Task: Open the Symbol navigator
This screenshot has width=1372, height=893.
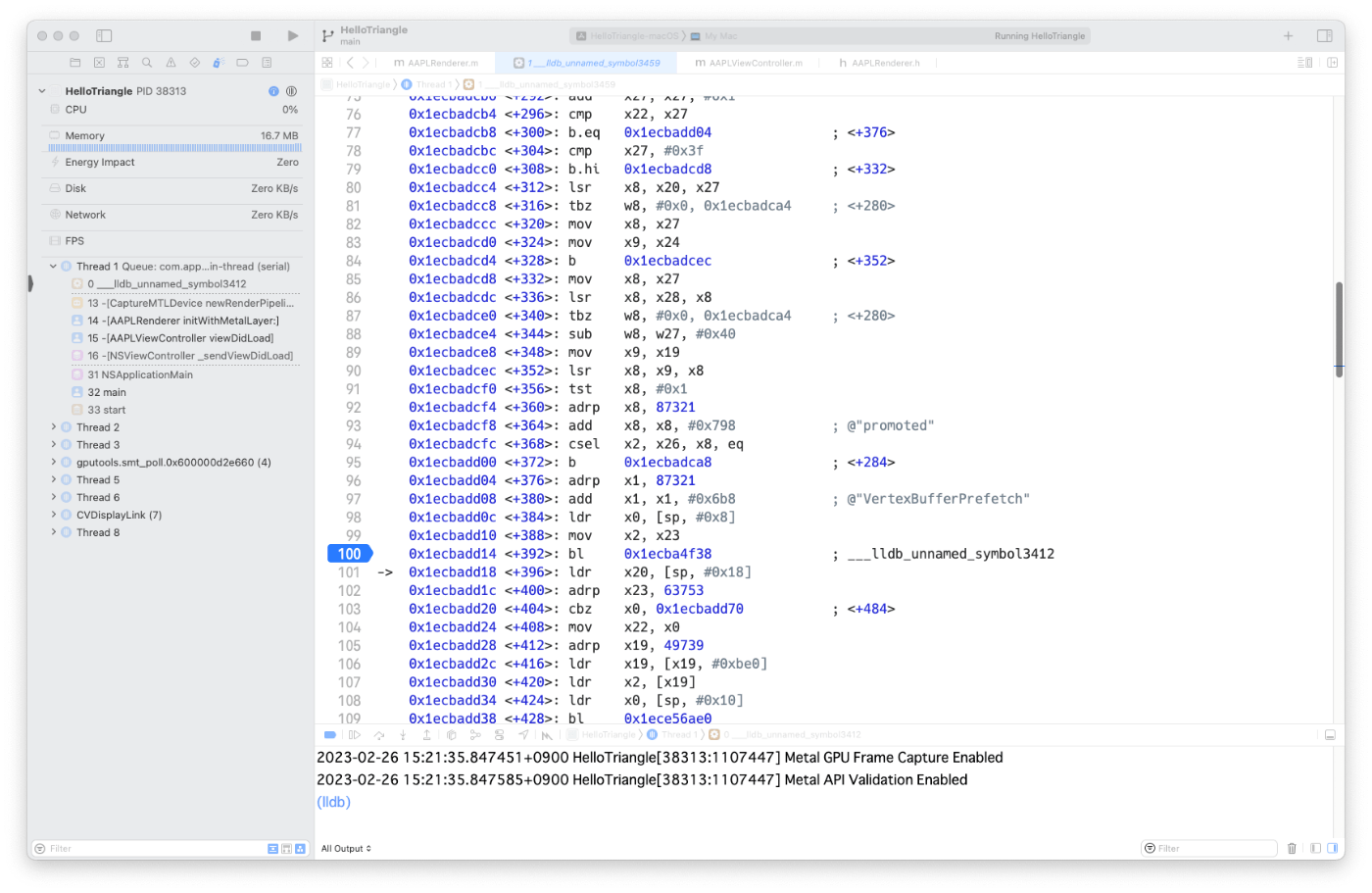Action: point(122,63)
